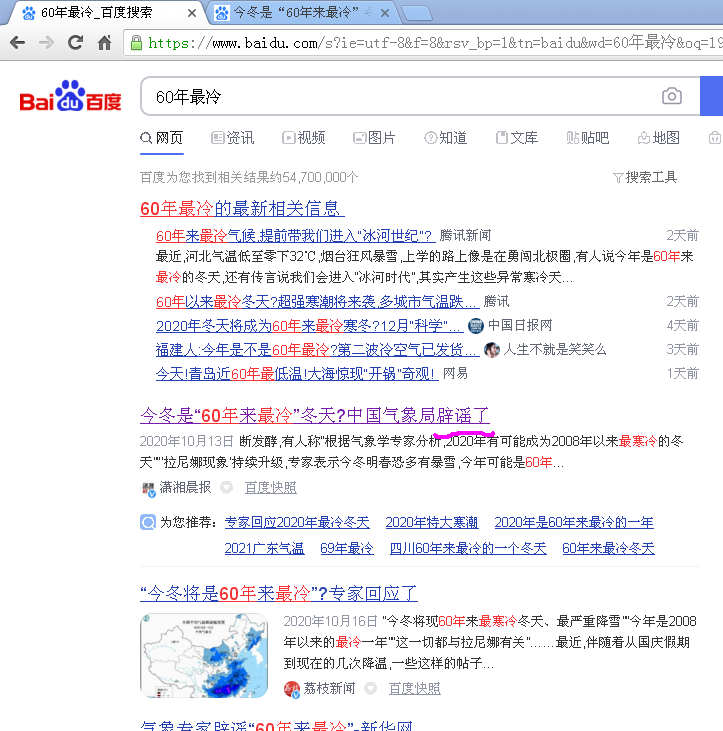Open 今冬是"60年来最冷"冬天?中国气象局辟谣了 result
723x731 pixels.
[315, 415]
